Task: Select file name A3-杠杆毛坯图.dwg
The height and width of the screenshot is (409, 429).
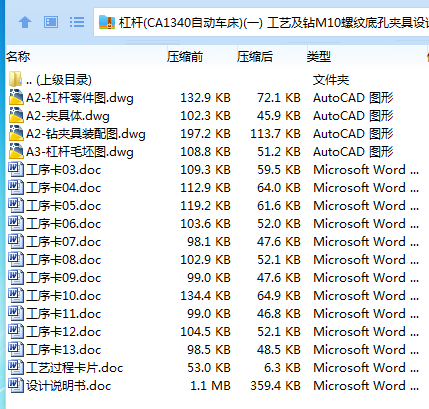Action: (80, 152)
